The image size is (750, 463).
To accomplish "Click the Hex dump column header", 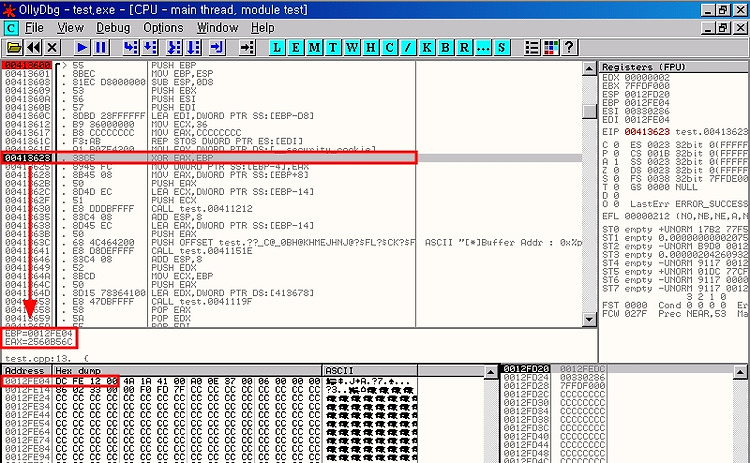I will pos(187,371).
